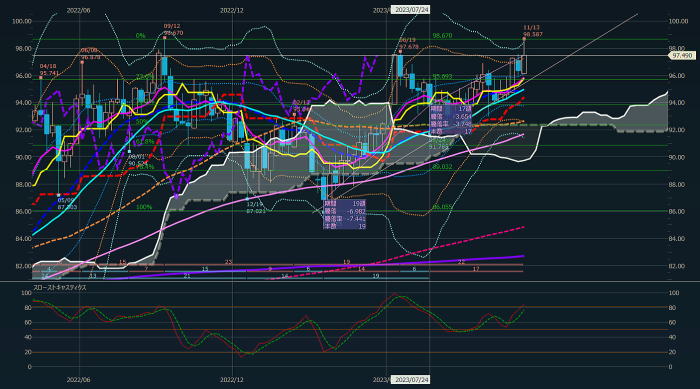
Task: Click stochastics 60 level on left axis
Action: click(x=28, y=323)
